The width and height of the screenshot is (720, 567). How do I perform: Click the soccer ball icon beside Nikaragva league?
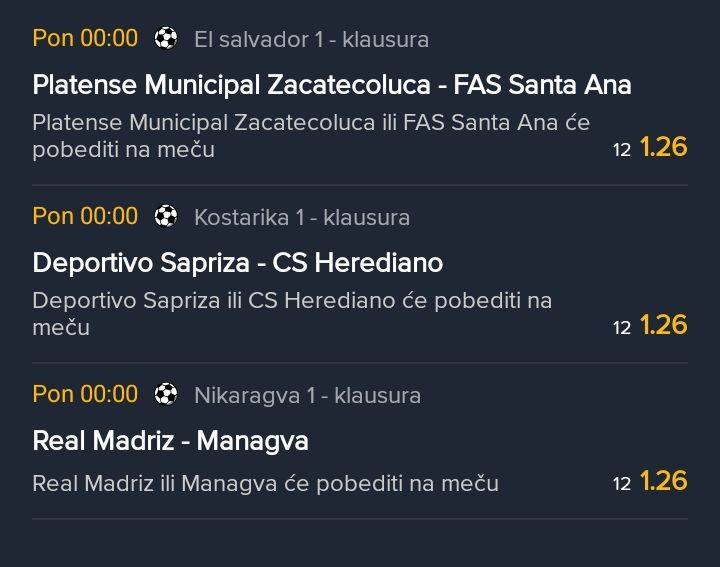coord(166,394)
